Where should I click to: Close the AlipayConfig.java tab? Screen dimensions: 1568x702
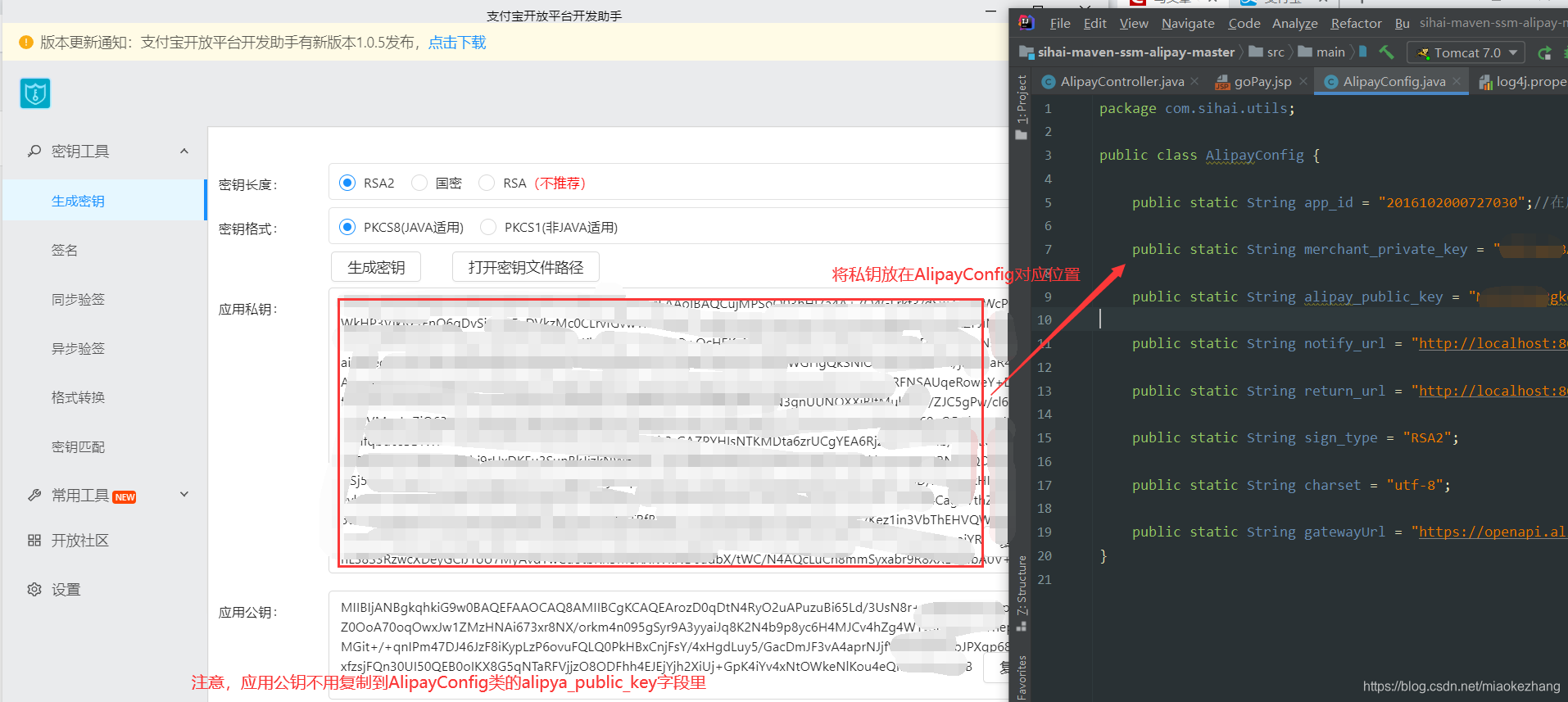click(1457, 81)
